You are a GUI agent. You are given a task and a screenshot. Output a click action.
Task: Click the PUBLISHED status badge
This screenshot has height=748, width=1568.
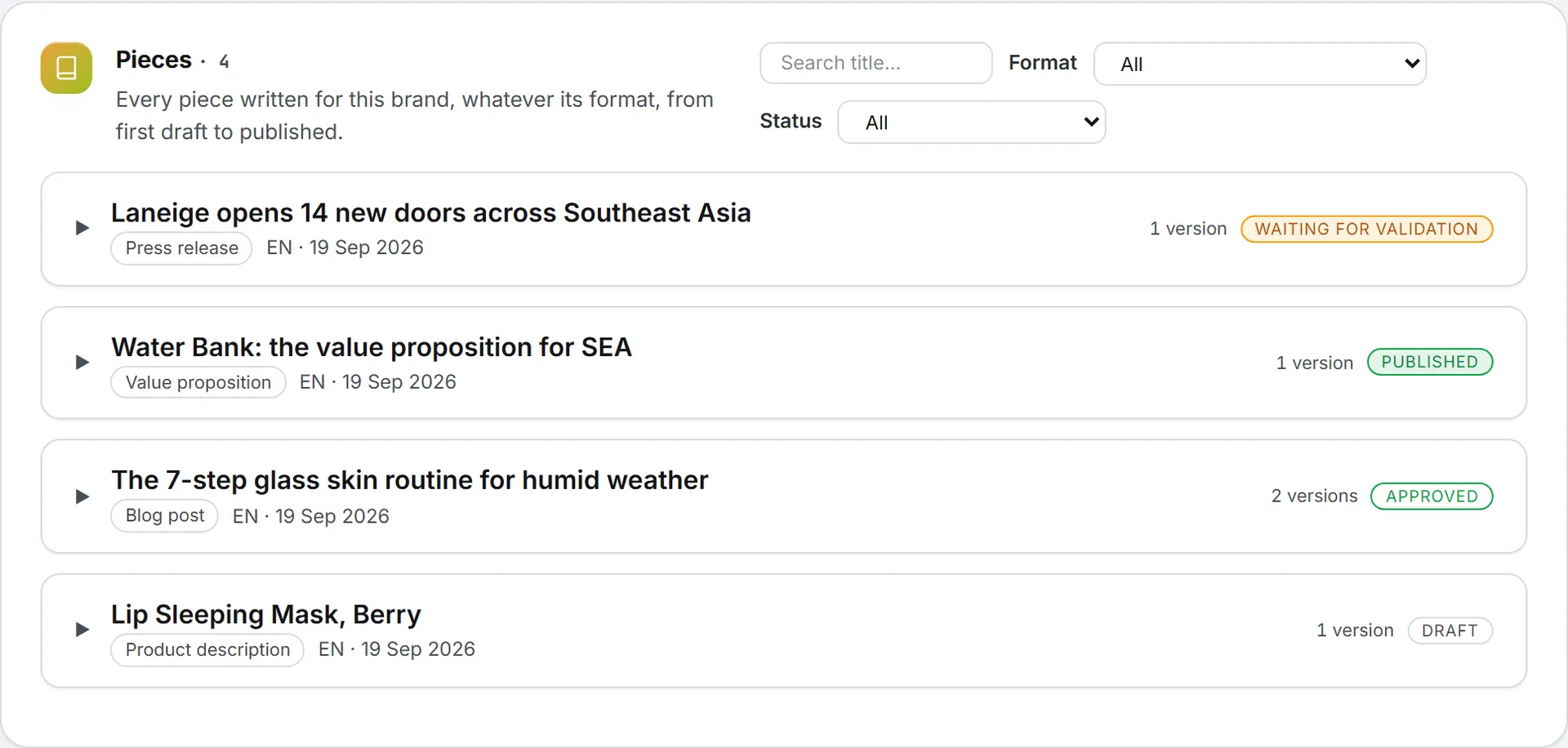point(1429,362)
